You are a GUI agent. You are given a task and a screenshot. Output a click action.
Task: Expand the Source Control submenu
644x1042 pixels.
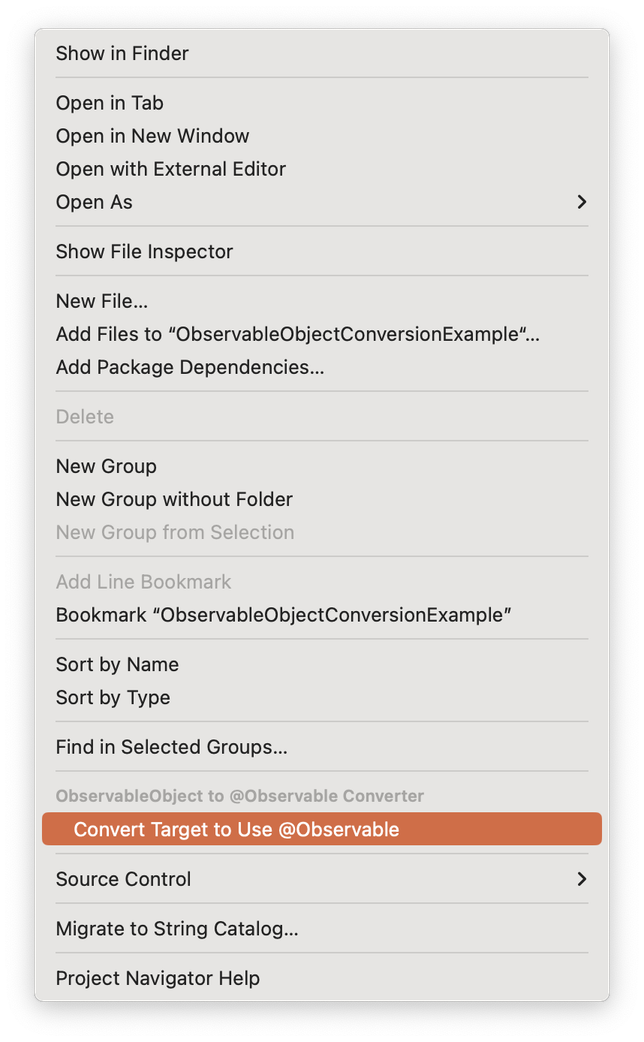[123, 879]
